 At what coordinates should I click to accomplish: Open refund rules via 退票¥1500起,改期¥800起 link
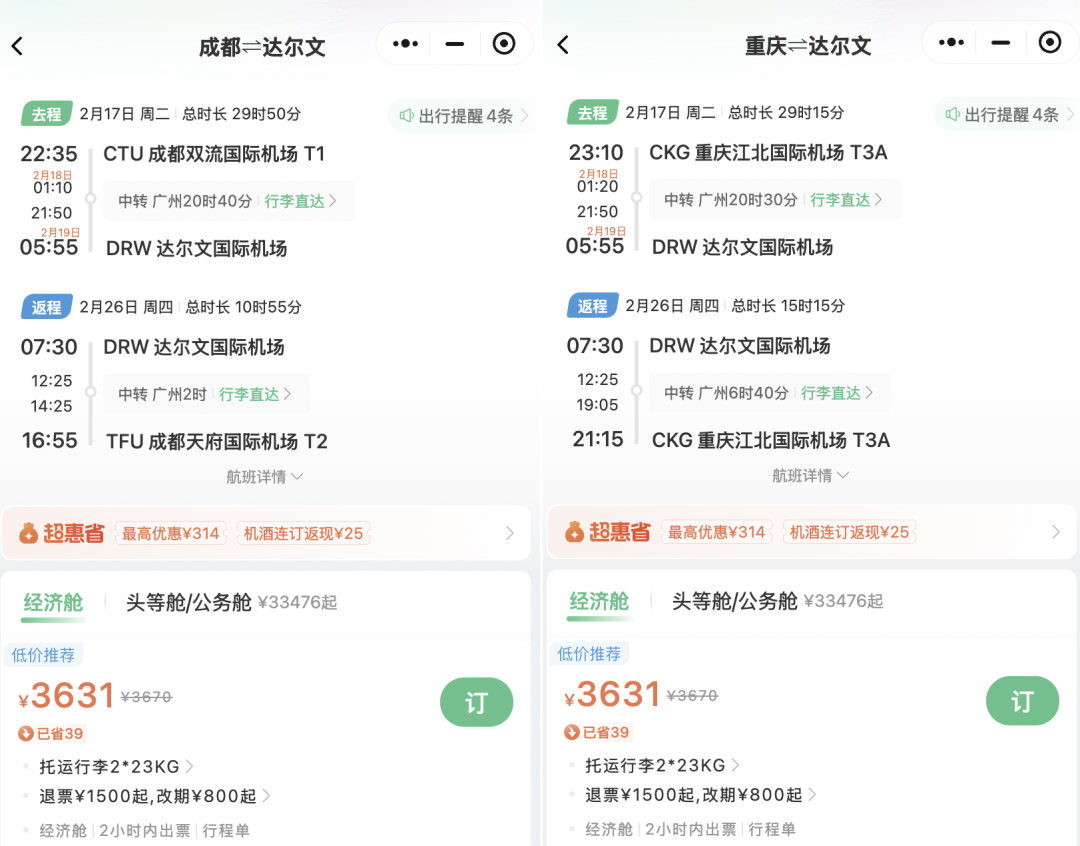tap(145, 795)
